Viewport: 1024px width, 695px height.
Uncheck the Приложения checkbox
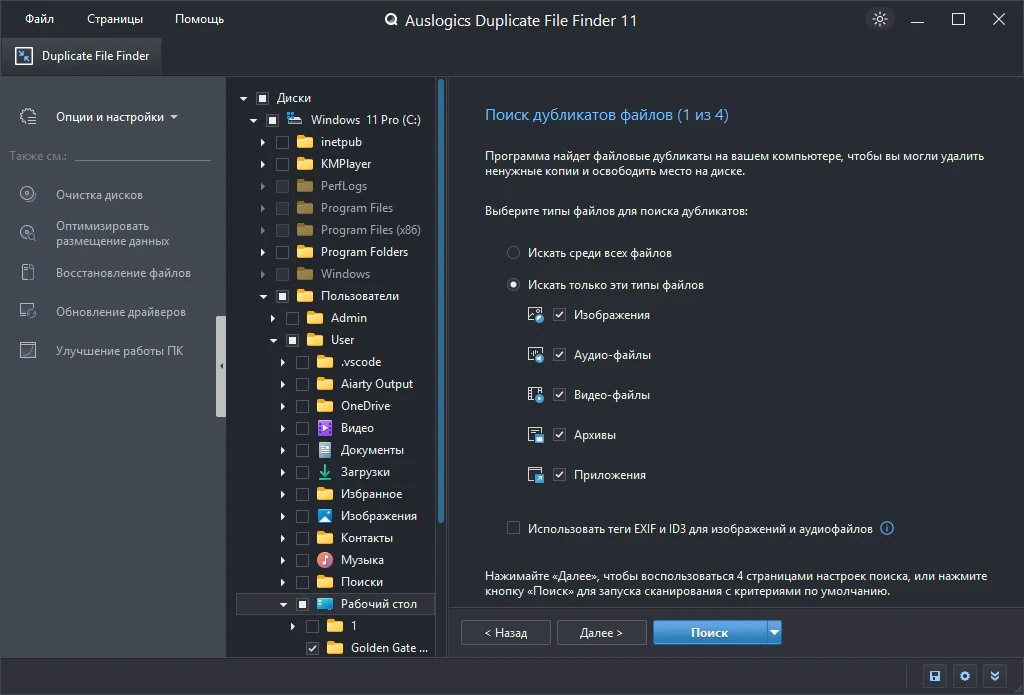pyautogui.click(x=560, y=475)
